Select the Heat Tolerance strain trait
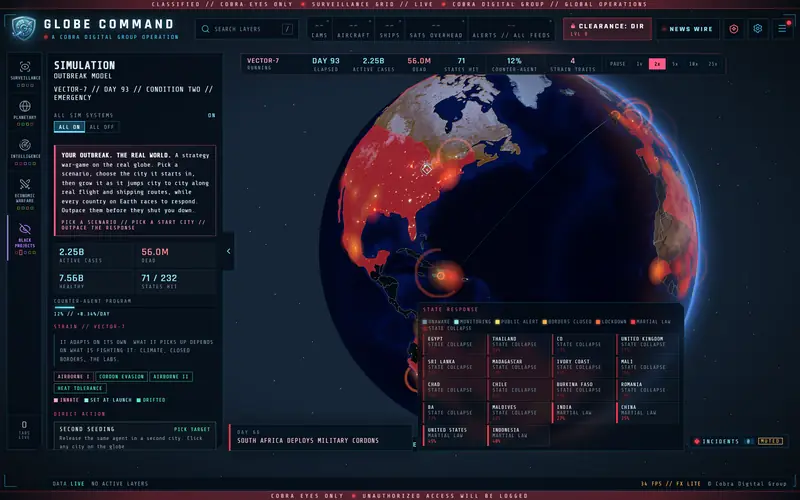Image resolution: width=800 pixels, height=500 pixels. 80,388
